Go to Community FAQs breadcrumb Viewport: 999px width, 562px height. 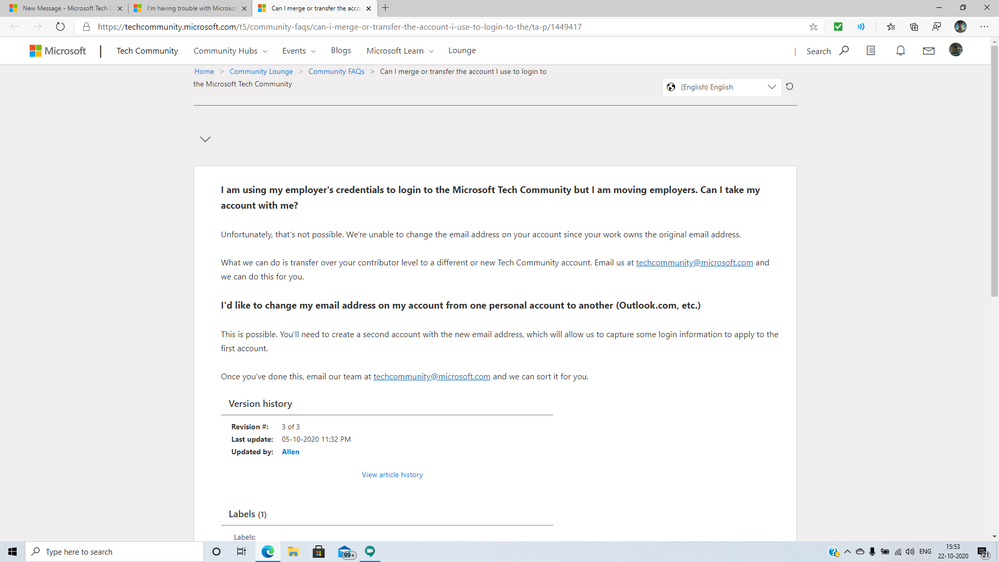(x=336, y=71)
